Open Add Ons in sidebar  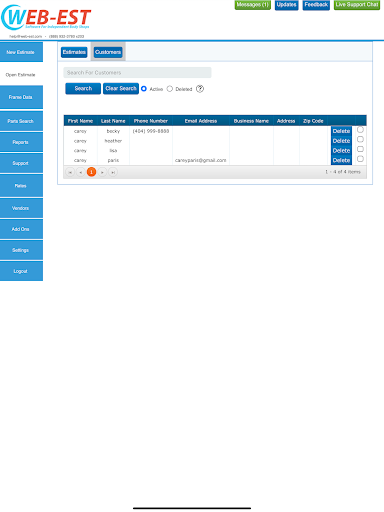tap(21, 229)
